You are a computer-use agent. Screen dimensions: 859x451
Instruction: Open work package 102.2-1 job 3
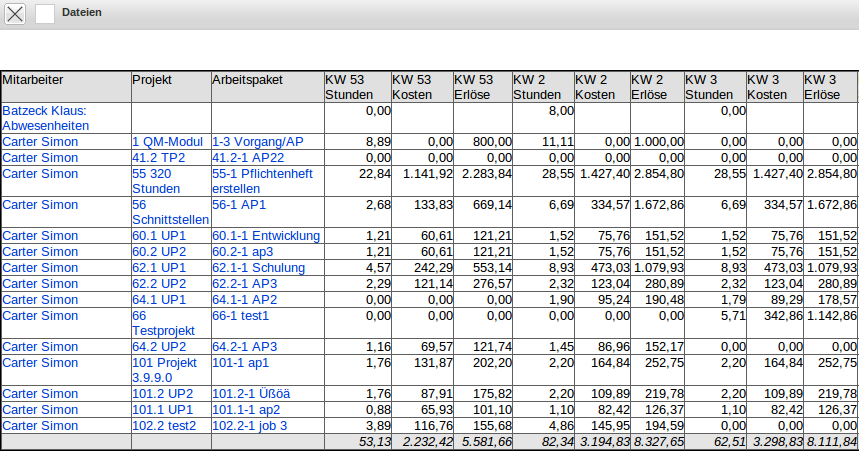249,425
